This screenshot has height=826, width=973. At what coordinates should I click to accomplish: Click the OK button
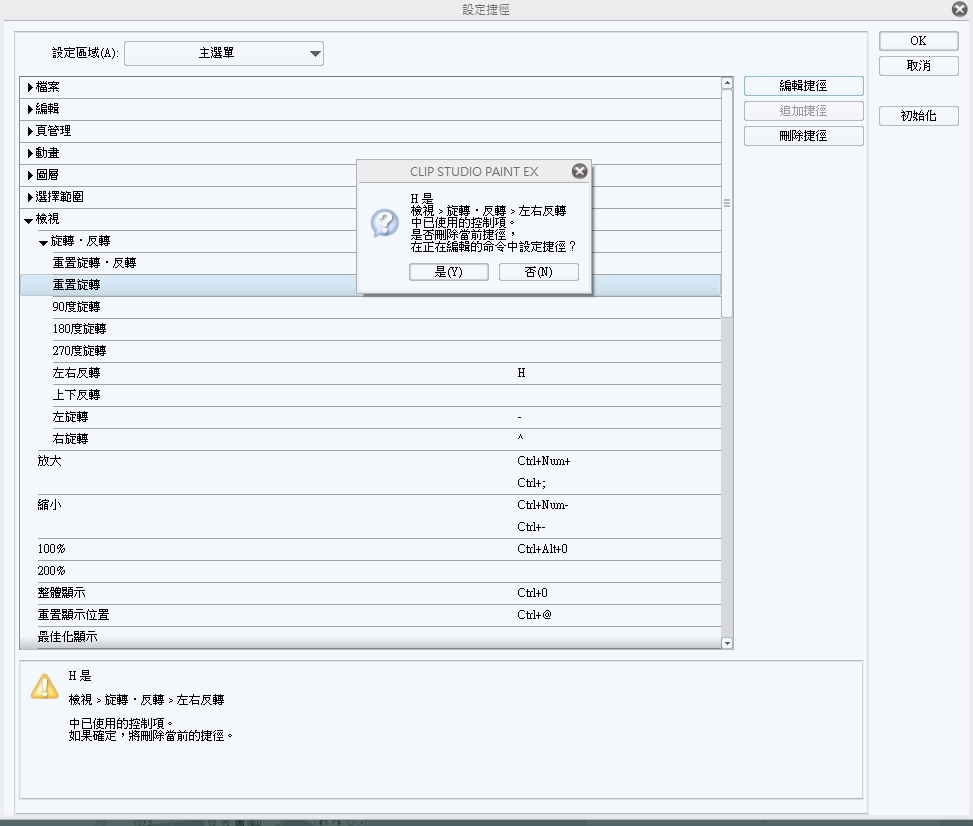(x=918, y=41)
